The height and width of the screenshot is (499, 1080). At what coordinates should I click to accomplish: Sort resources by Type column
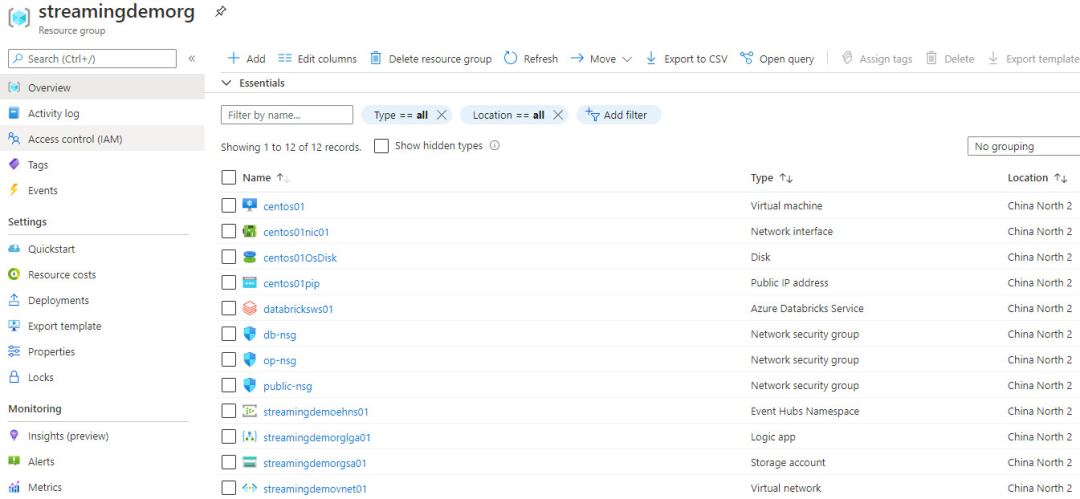click(771, 178)
